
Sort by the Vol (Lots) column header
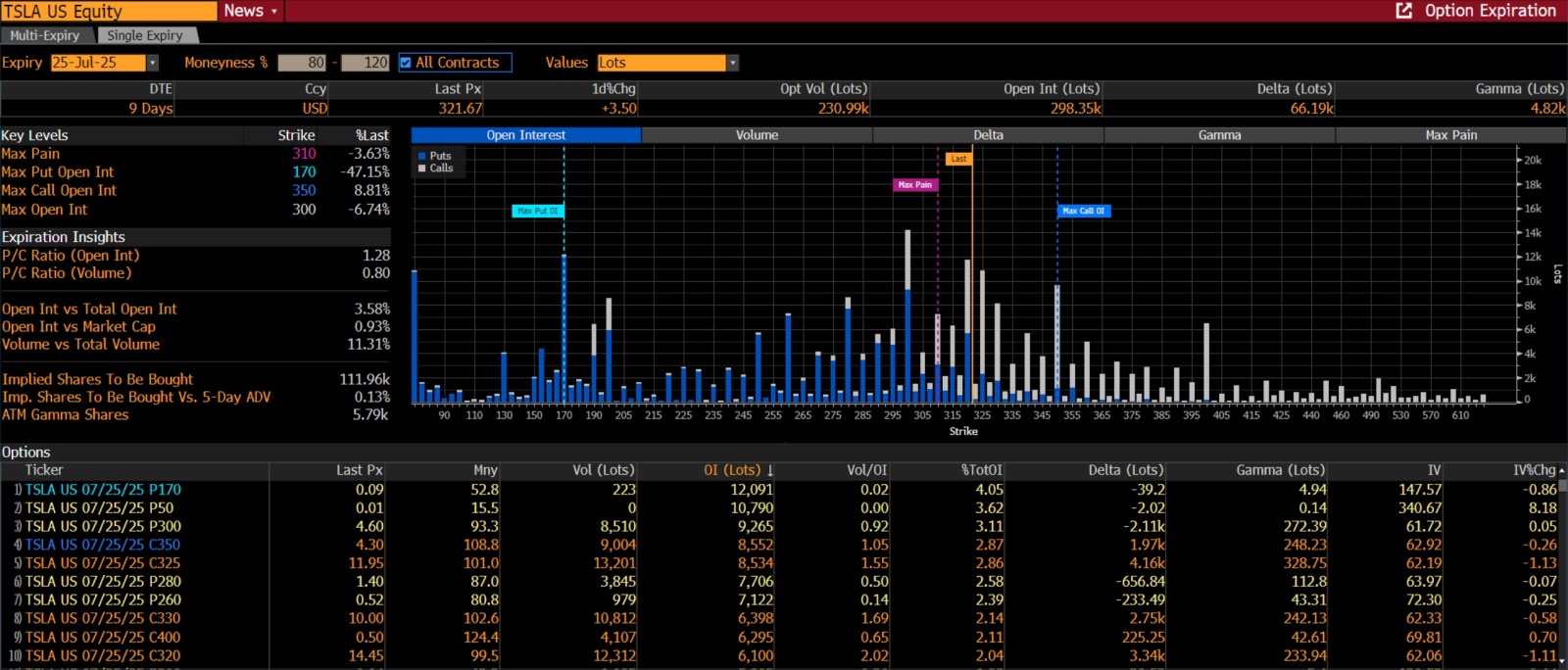coord(604,470)
